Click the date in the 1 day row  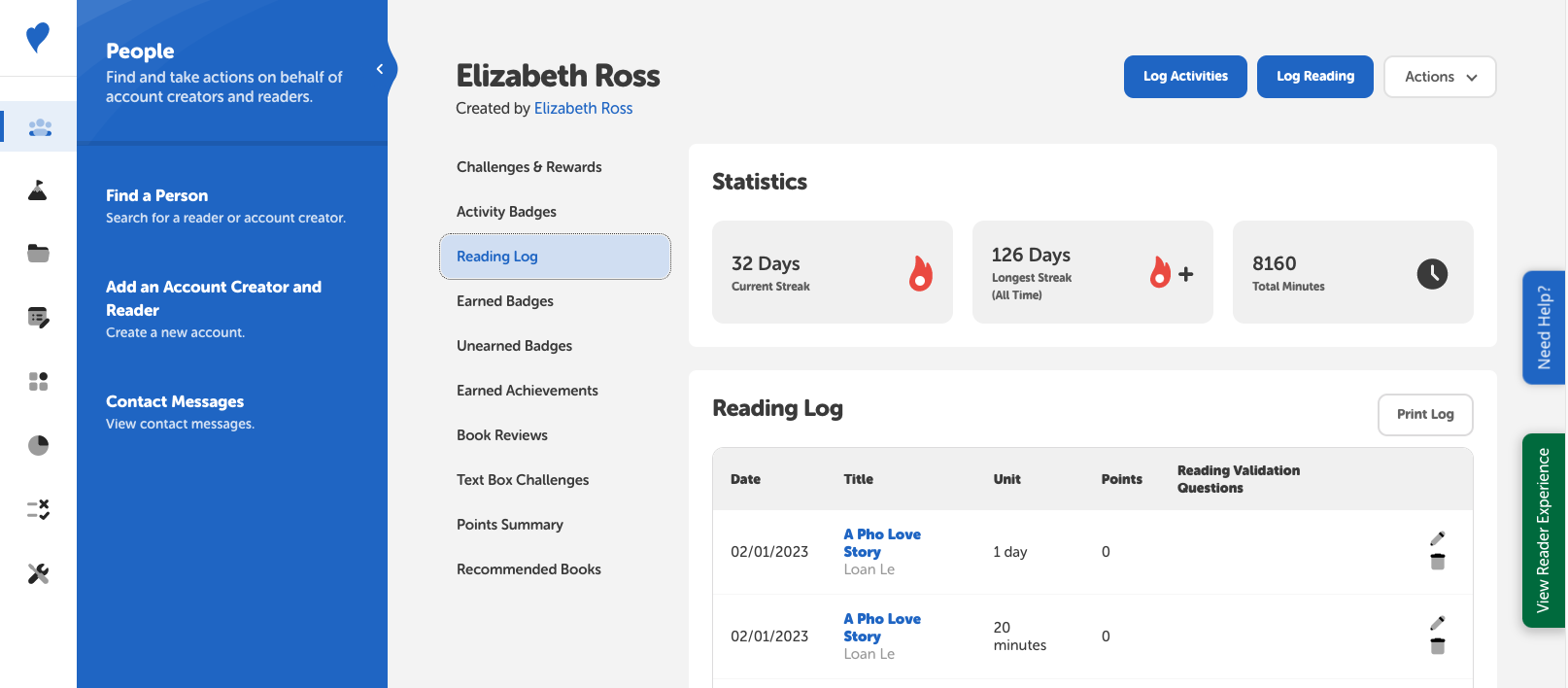tap(769, 552)
